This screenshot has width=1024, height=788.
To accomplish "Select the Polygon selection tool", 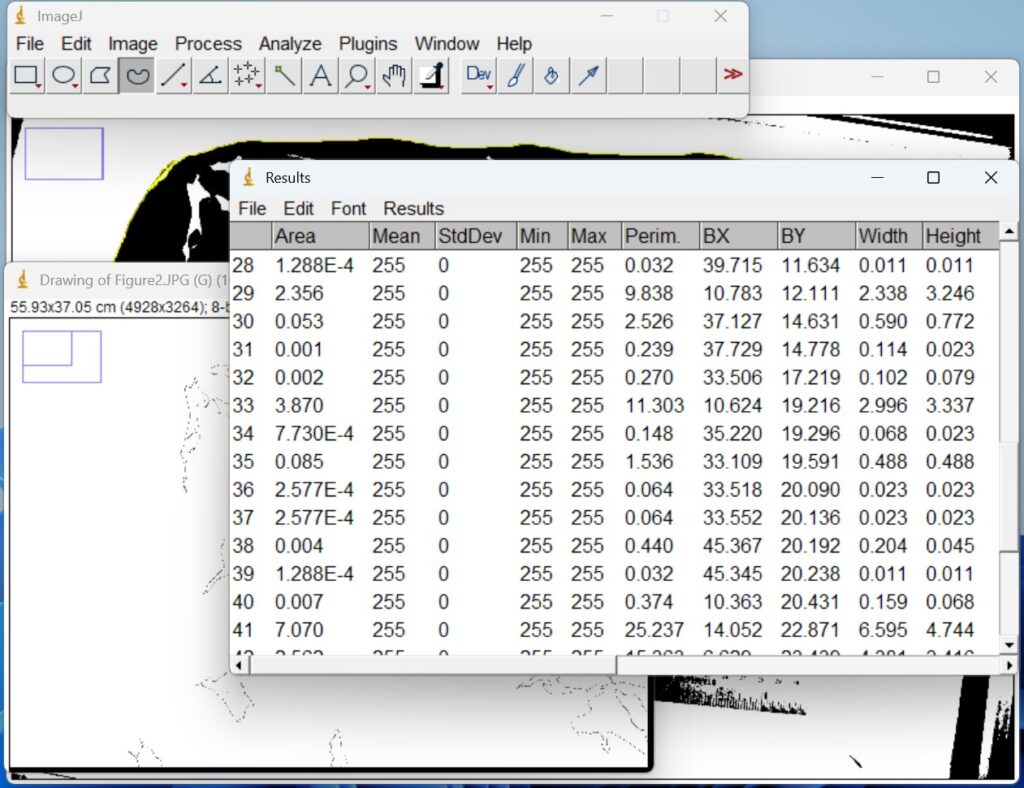I will tap(100, 74).
